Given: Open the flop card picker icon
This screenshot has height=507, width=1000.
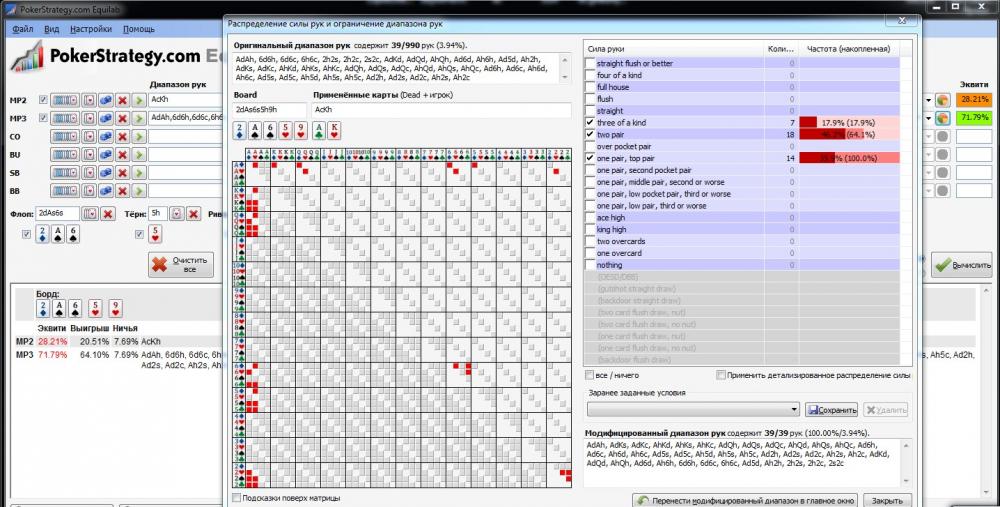Looking at the screenshot, I should pos(90,214).
